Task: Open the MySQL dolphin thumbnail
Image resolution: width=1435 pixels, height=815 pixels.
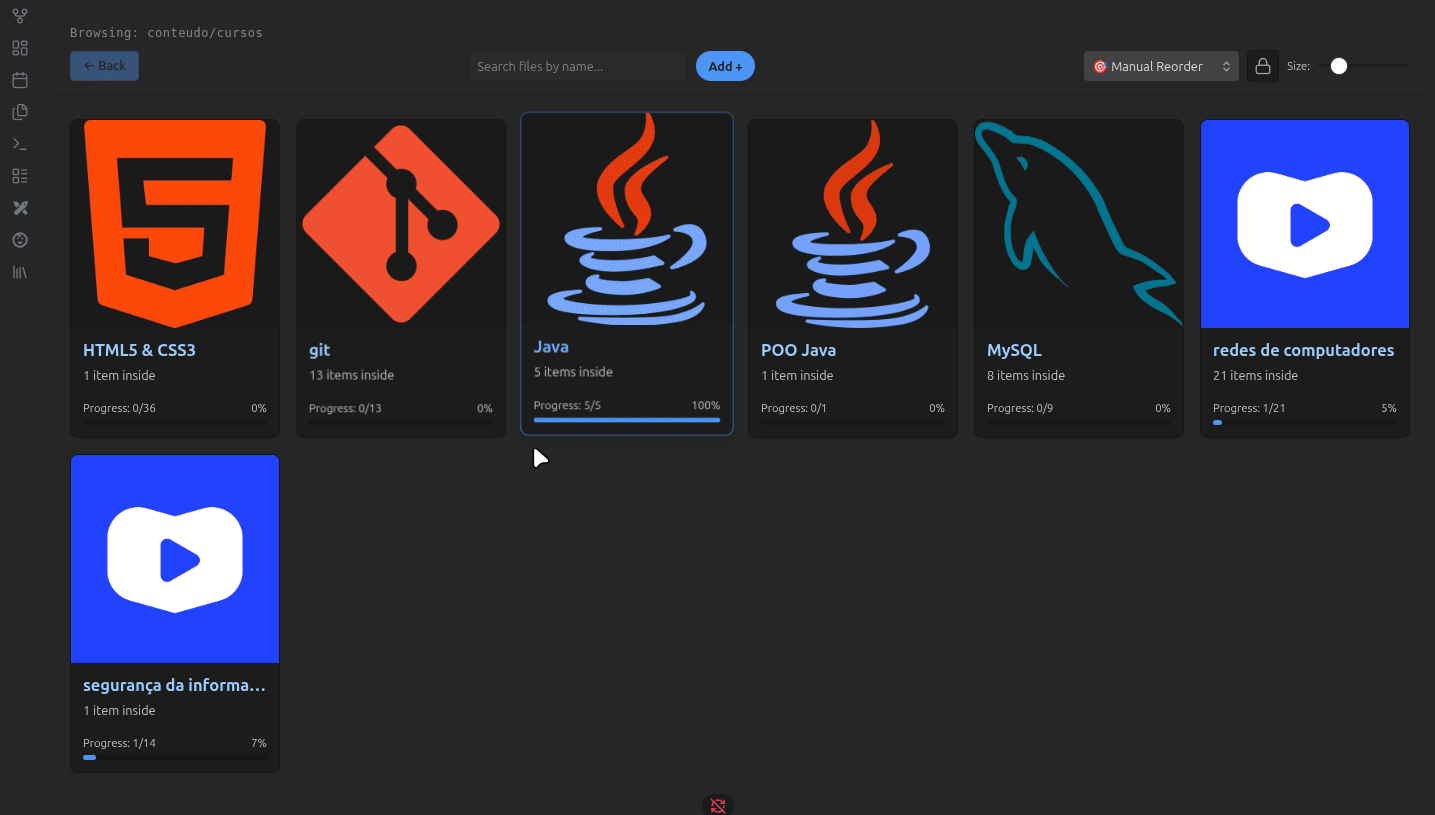Action: [1079, 224]
